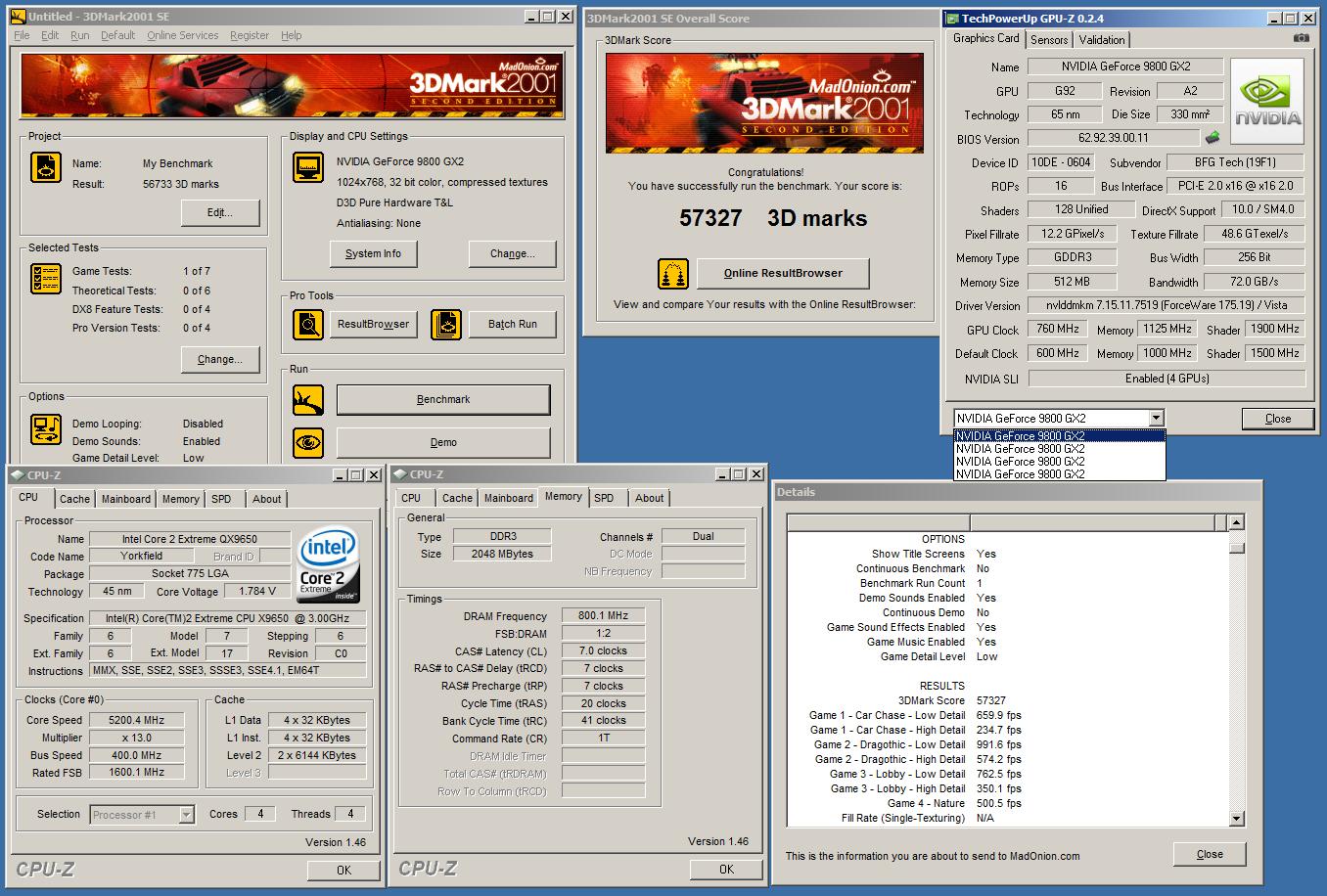Open the File menu in 3DMark2001
The height and width of the screenshot is (896, 1327).
coord(22,35)
